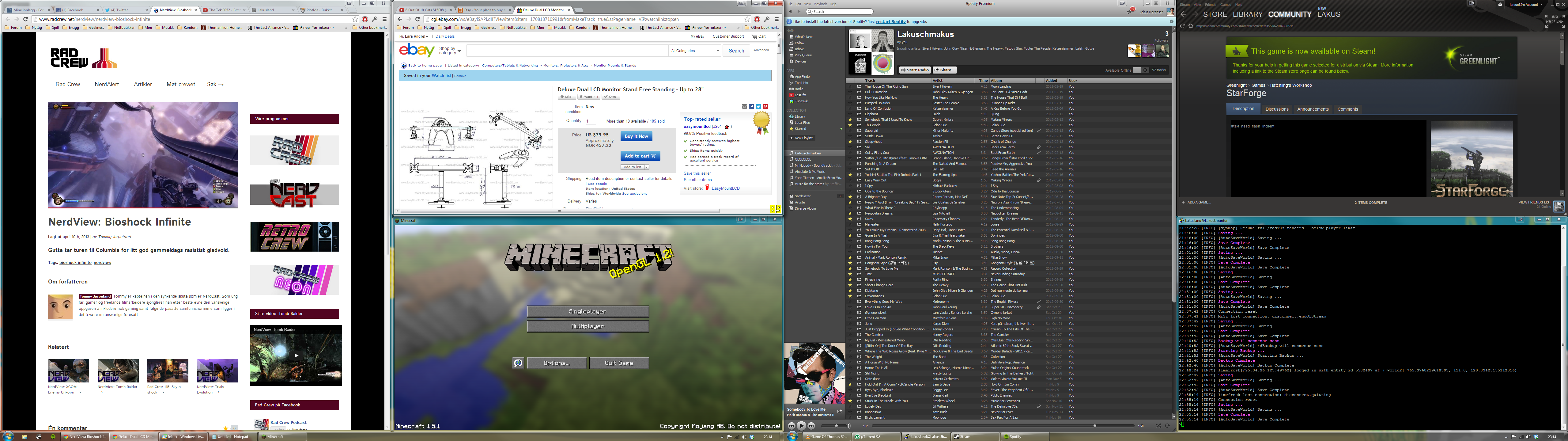Open Discussions tab on Steam StarForge page
This screenshot has height=441, width=1568.
point(1277,109)
